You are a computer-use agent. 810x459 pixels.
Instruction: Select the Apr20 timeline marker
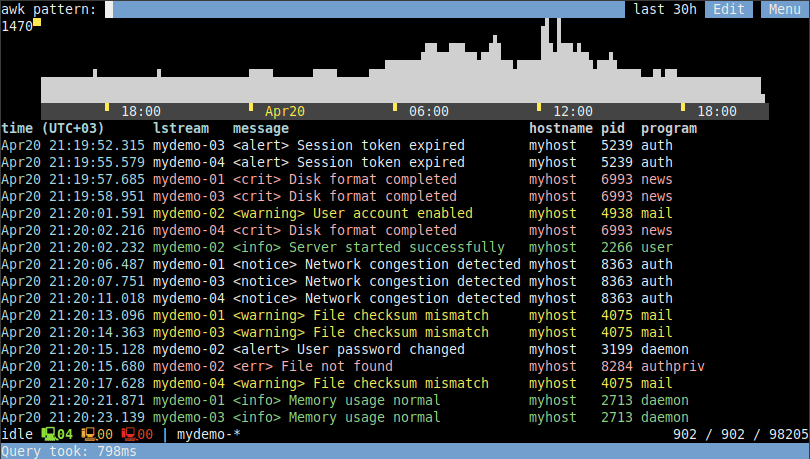coord(284,111)
